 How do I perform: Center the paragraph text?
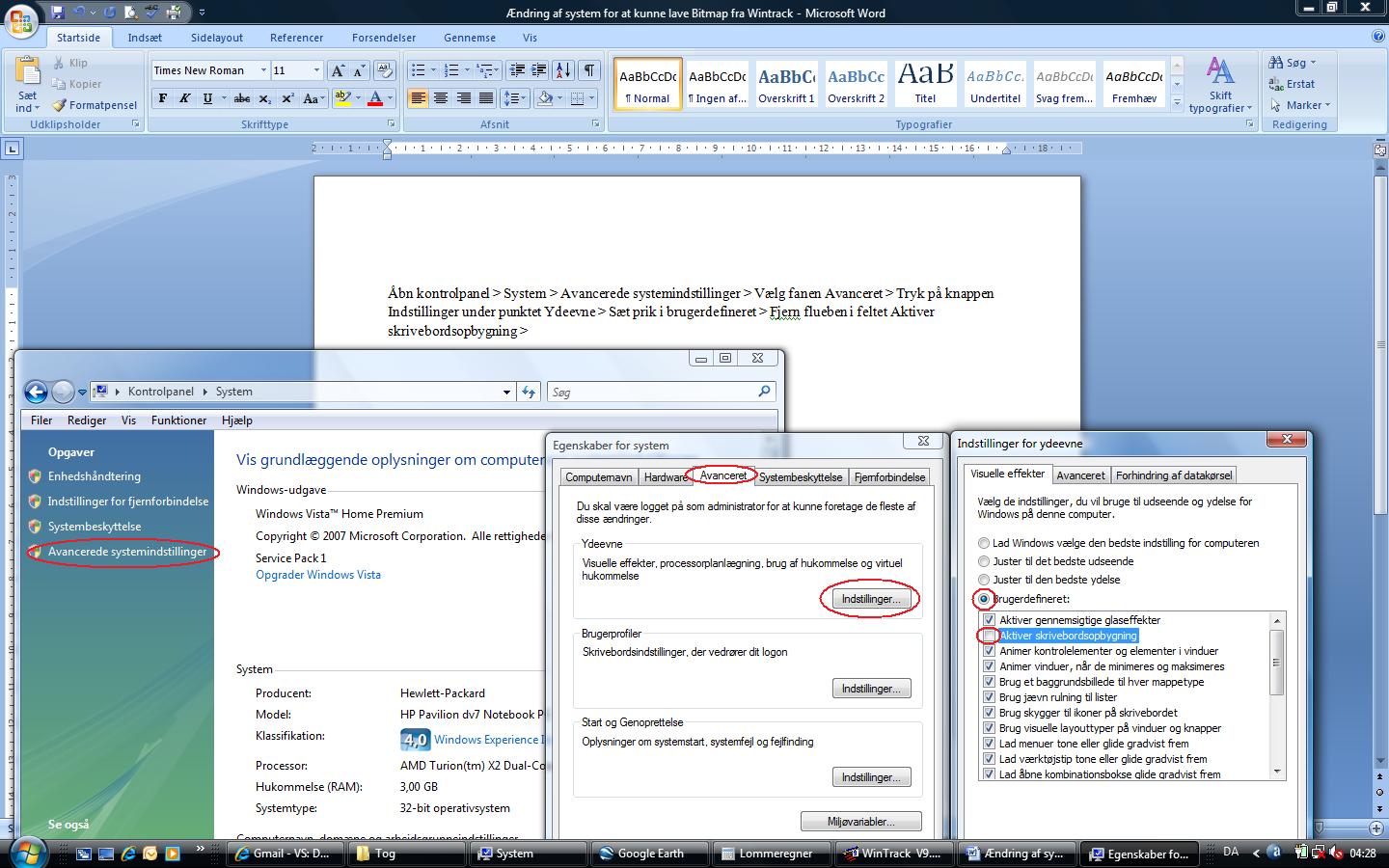[x=441, y=98]
